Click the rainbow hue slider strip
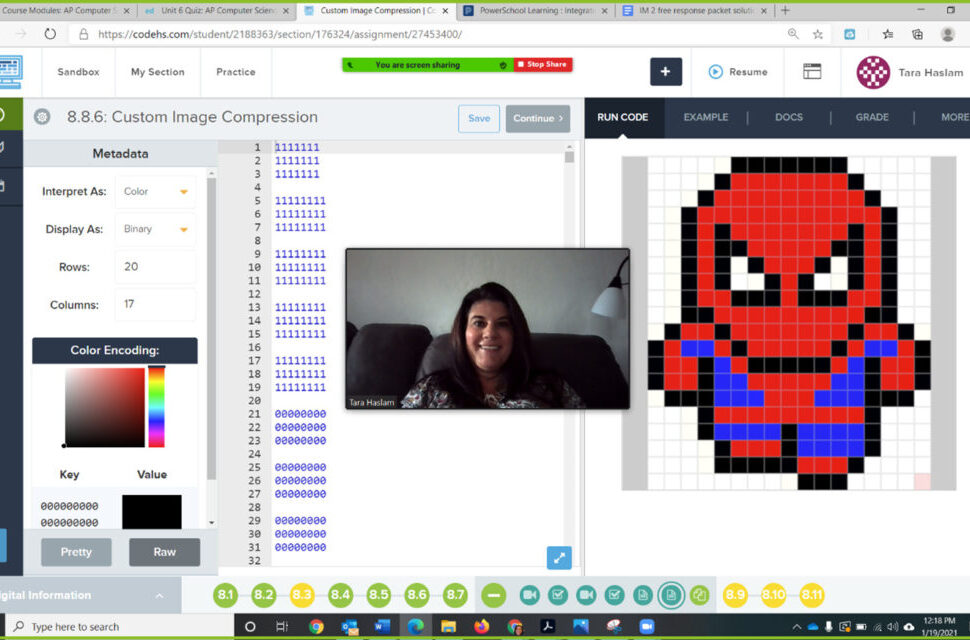Screen dimensions: 970x640 point(156,406)
